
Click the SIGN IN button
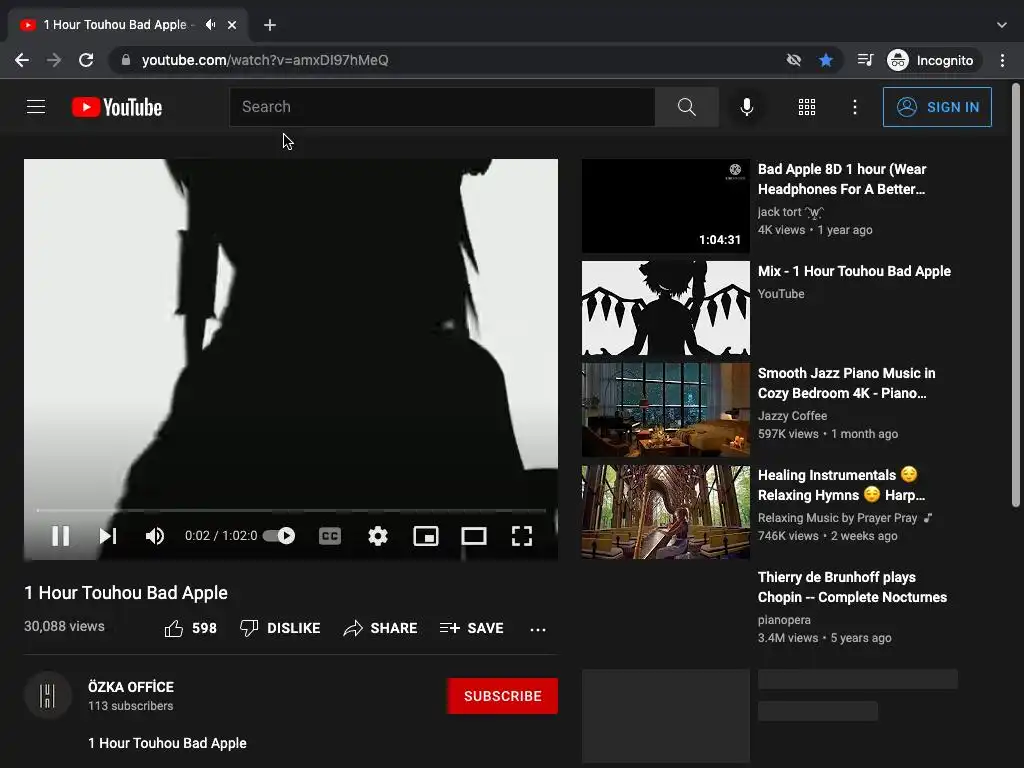pos(936,106)
